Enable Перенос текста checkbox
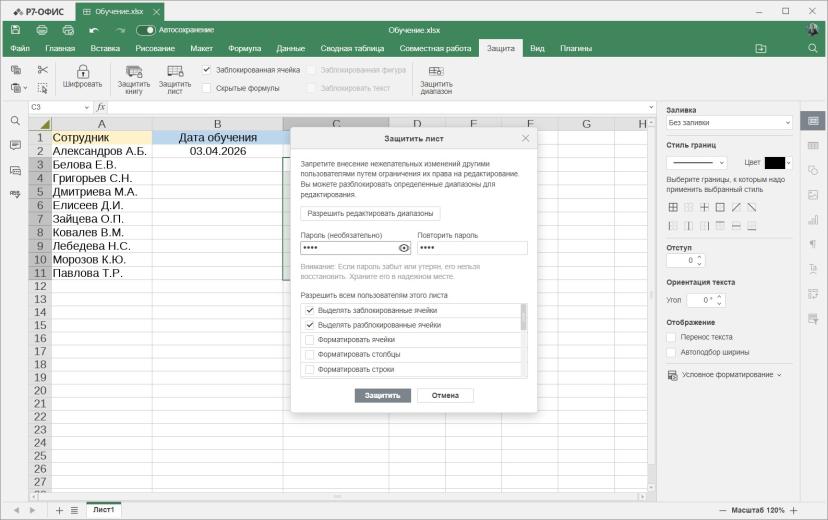 671,337
